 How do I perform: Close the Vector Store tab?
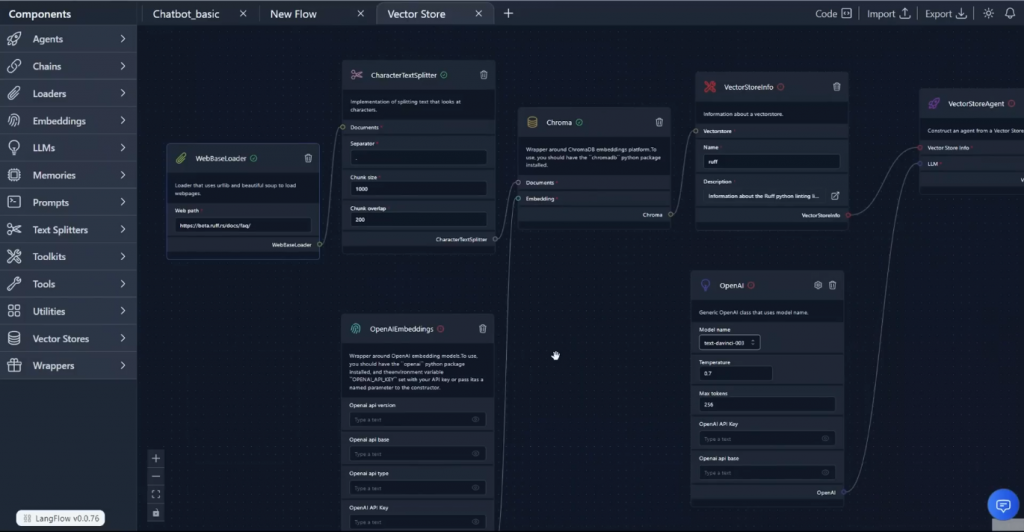coord(479,13)
